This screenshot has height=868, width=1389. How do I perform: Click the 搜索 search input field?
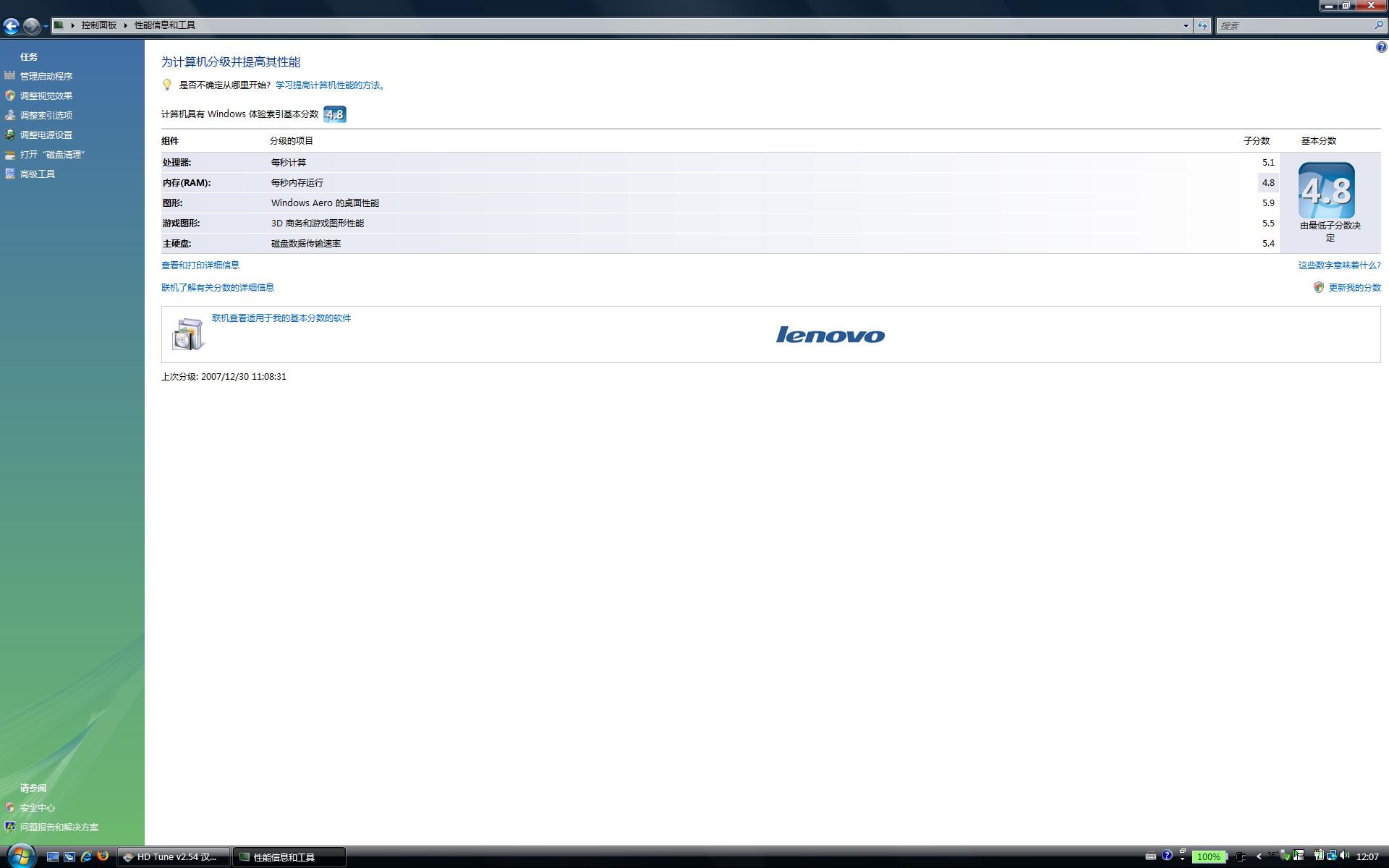pos(1294,25)
